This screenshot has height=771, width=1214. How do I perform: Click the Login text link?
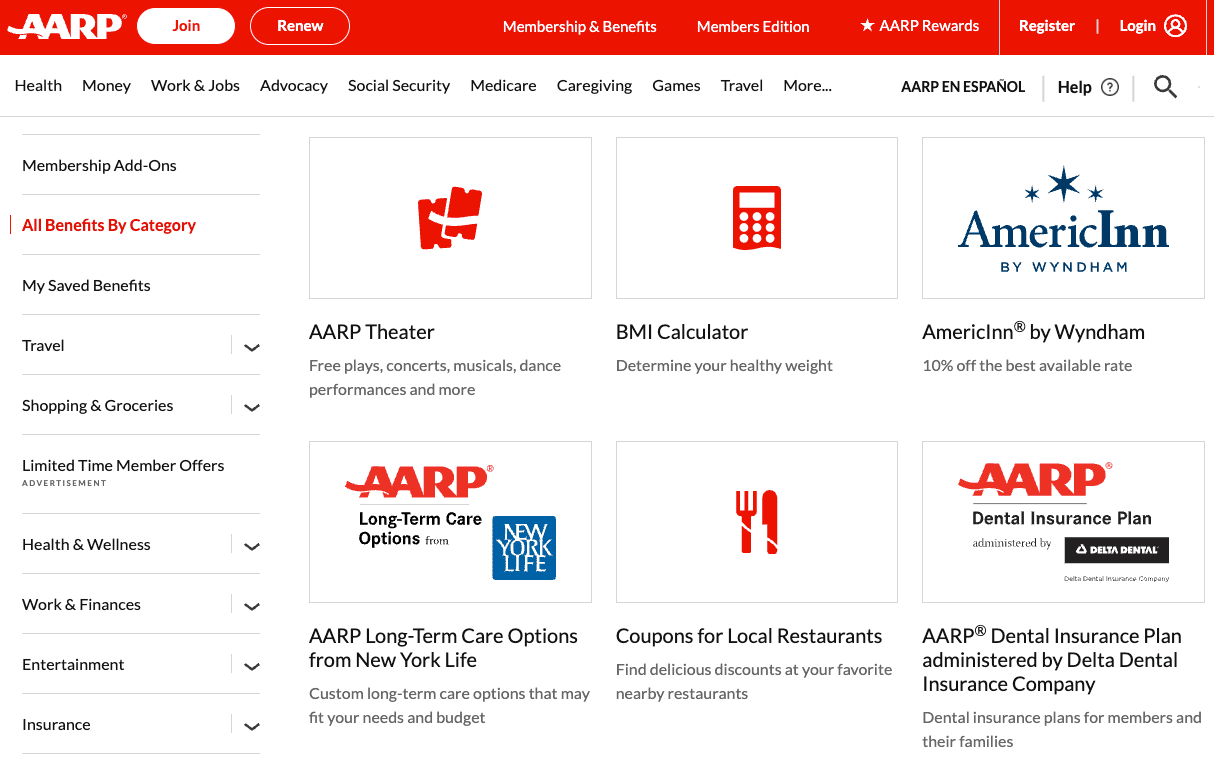pyautogui.click(x=1137, y=26)
